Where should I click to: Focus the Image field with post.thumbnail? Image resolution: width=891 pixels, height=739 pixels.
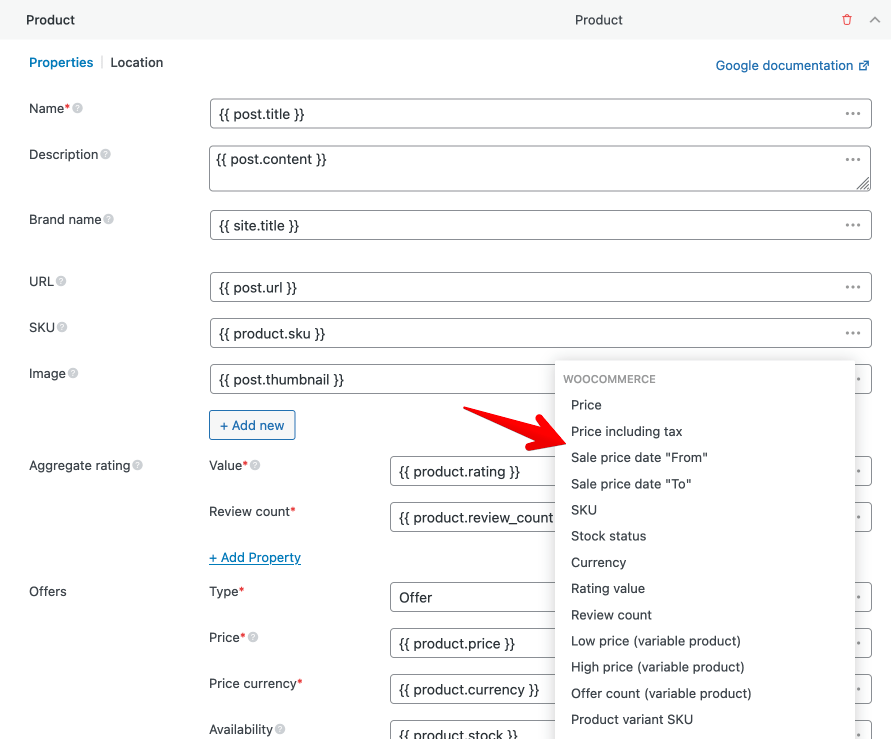382,379
